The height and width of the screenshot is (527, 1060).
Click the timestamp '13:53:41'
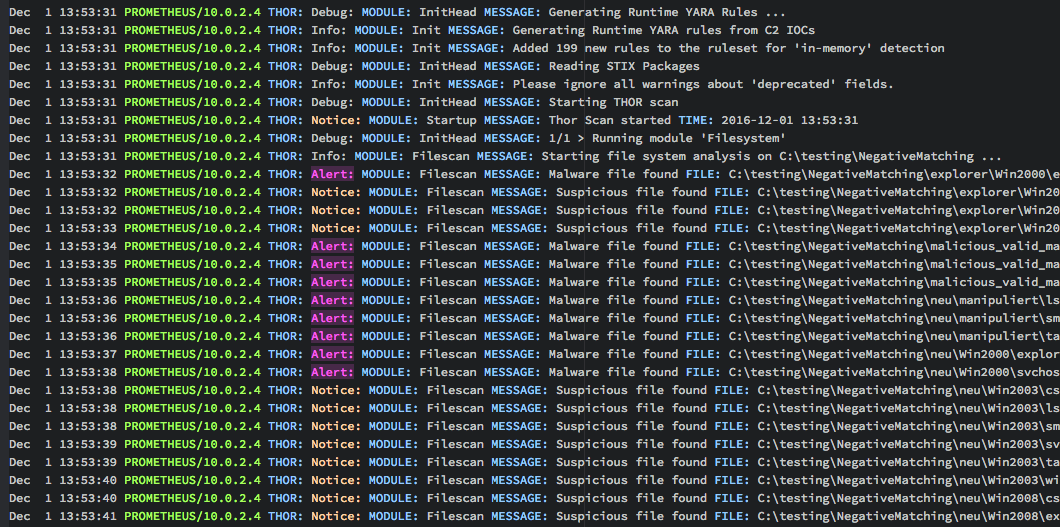[88, 516]
